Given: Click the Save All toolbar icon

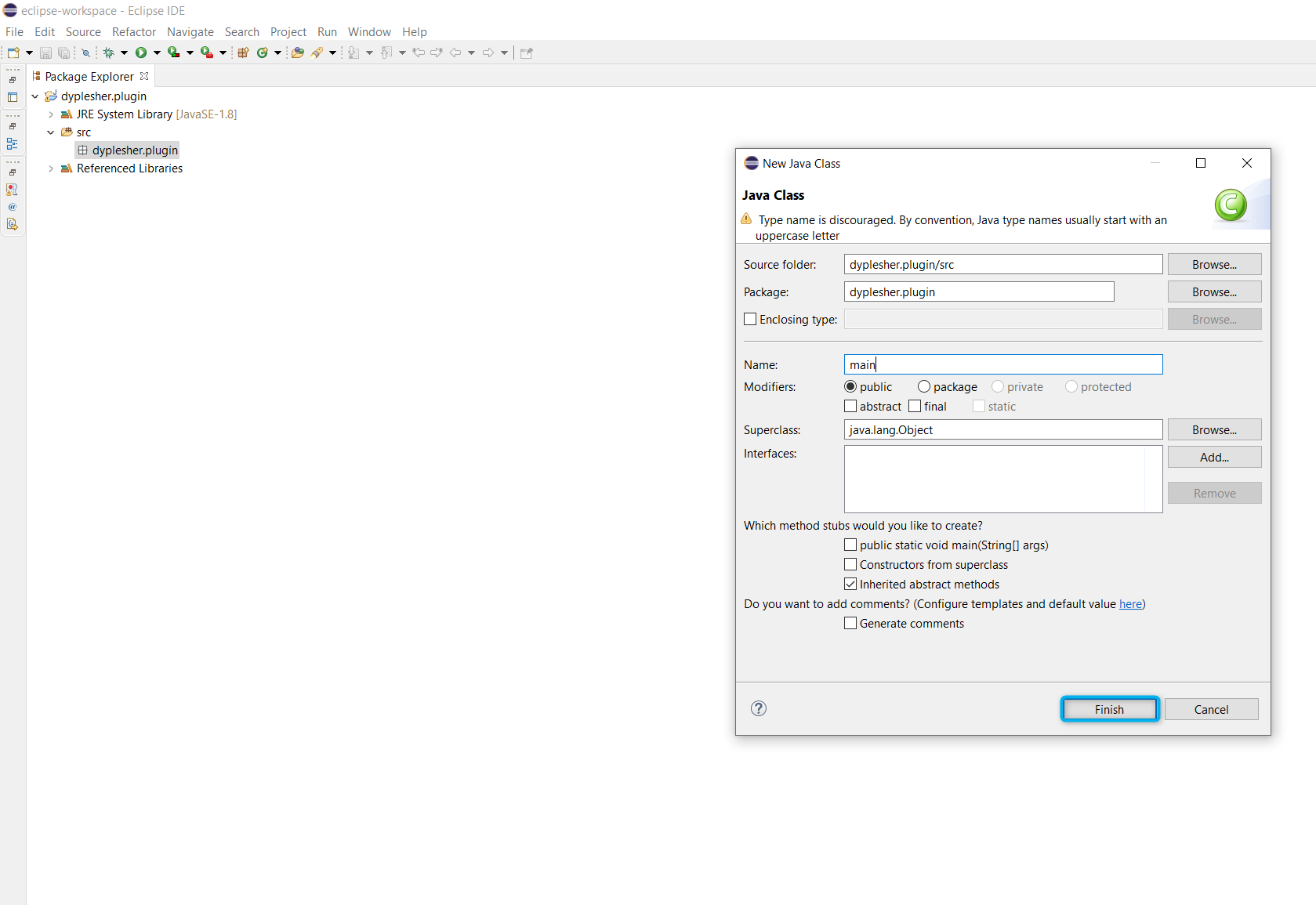Looking at the screenshot, I should [63, 52].
